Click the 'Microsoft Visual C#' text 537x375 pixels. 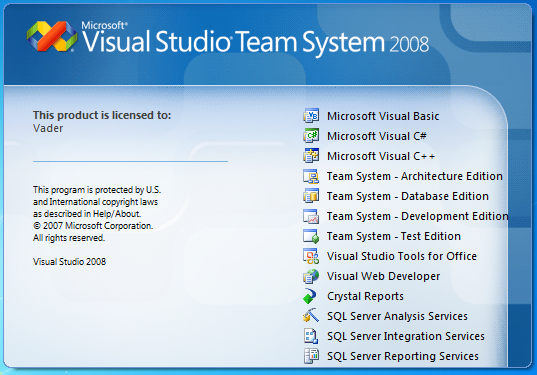coord(377,136)
